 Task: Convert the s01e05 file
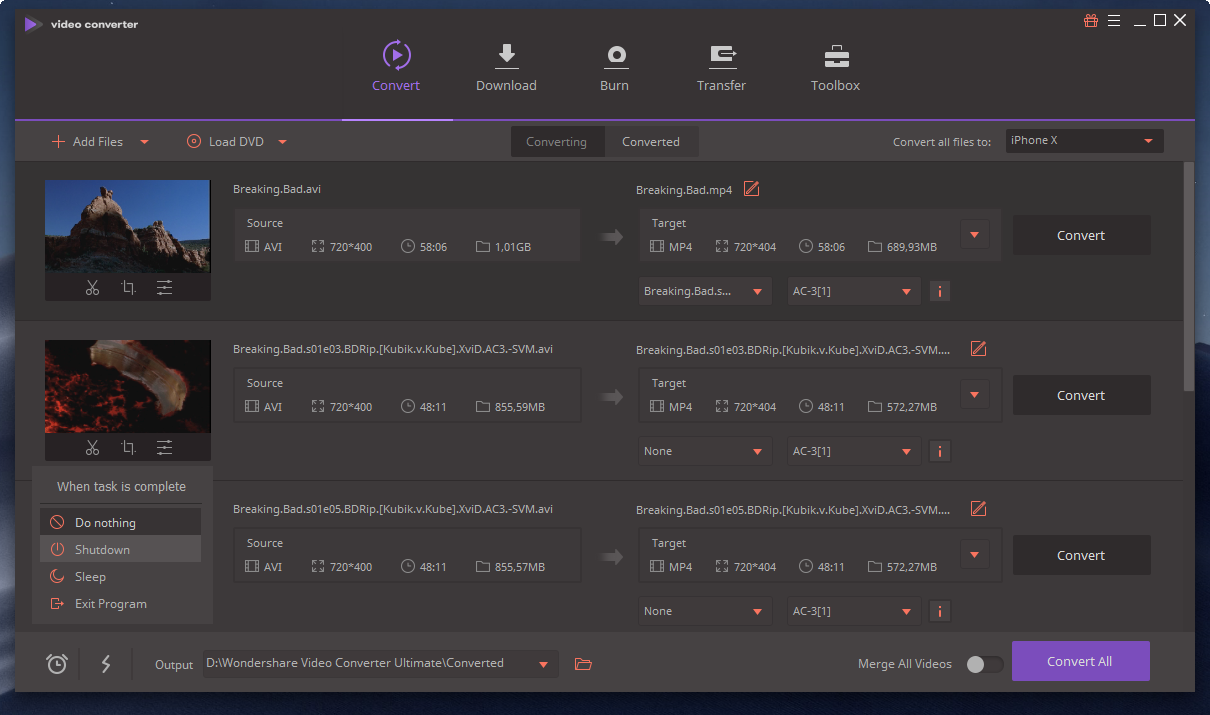[1081, 555]
